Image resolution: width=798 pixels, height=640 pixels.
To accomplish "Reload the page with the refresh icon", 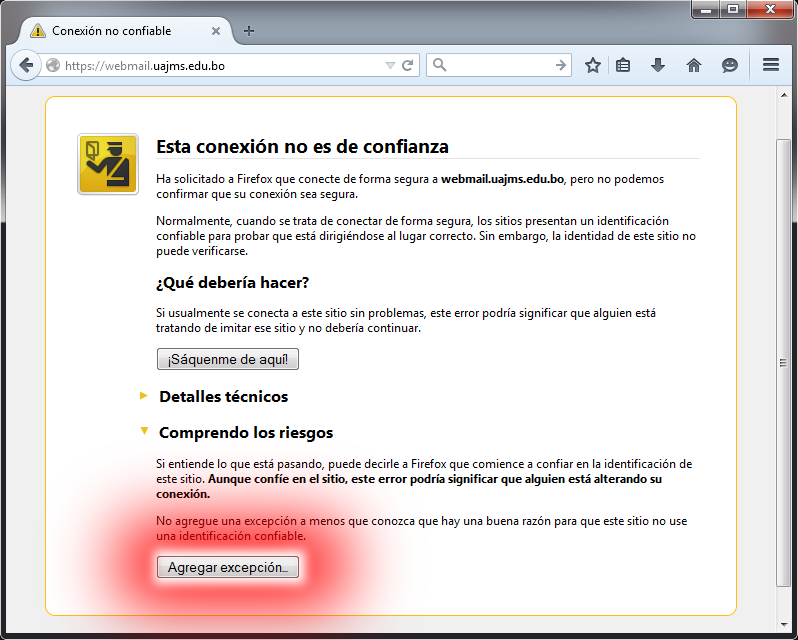I will click(408, 65).
